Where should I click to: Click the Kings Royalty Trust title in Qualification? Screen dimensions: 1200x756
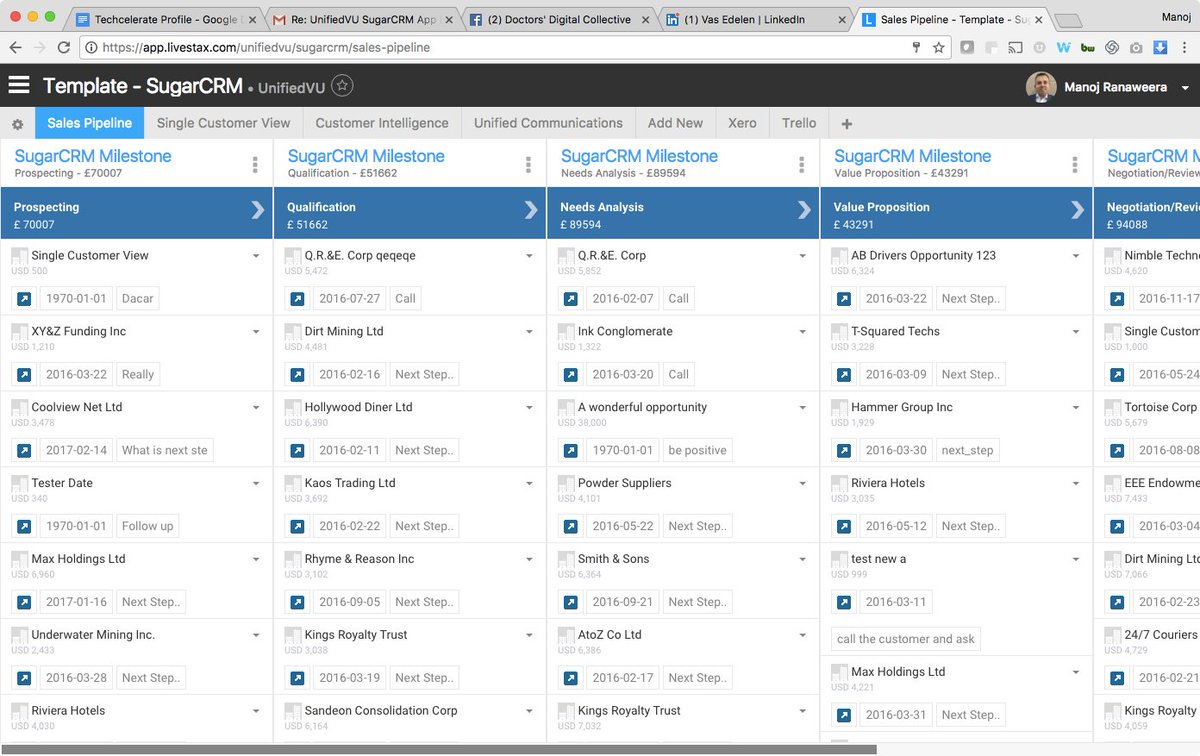[x=356, y=635]
